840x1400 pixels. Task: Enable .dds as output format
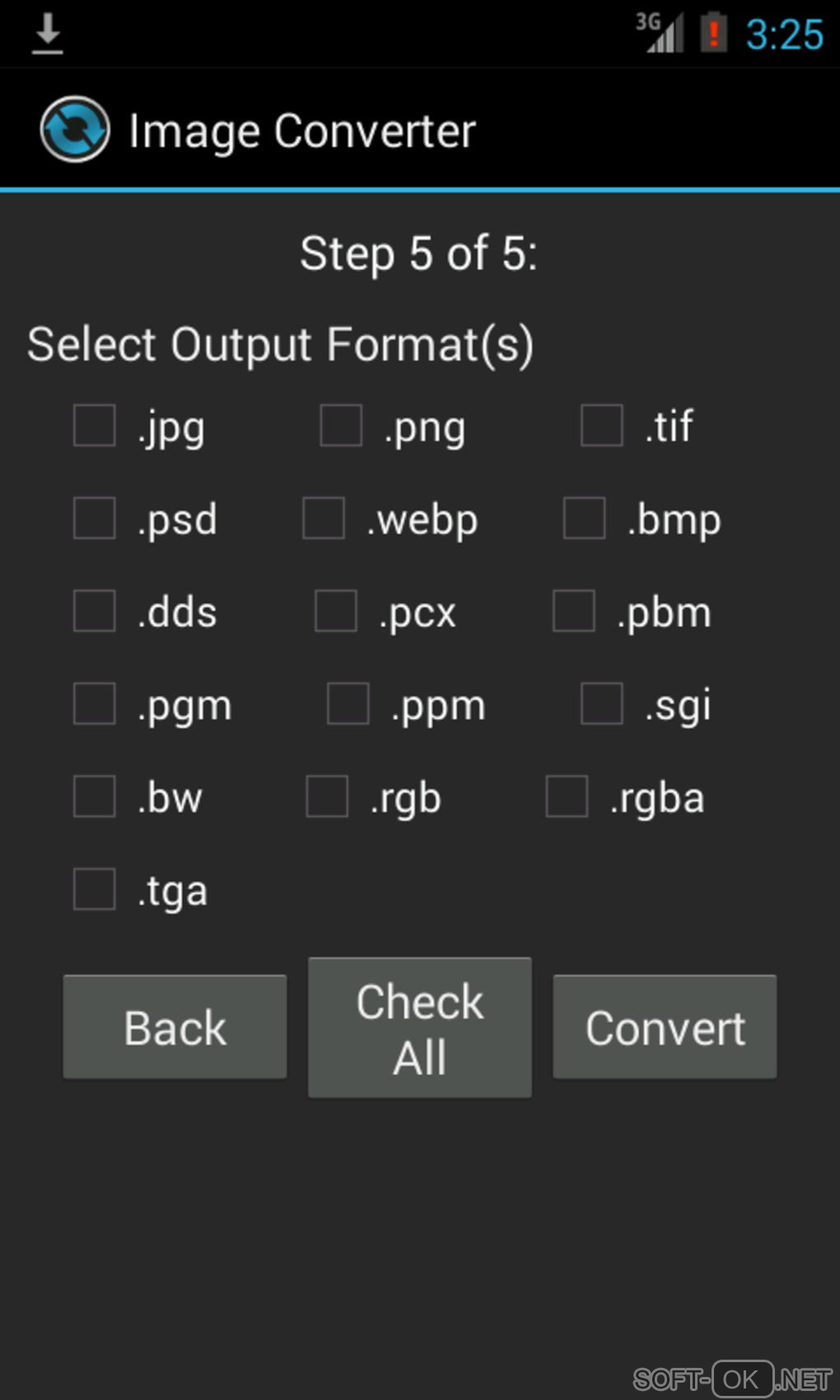pyautogui.click(x=95, y=611)
